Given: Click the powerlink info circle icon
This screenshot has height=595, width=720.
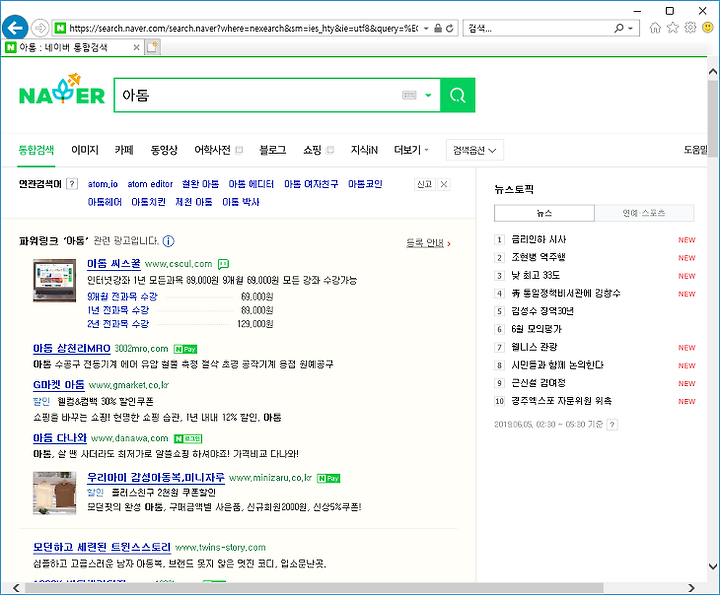Looking at the screenshot, I should click(x=169, y=241).
